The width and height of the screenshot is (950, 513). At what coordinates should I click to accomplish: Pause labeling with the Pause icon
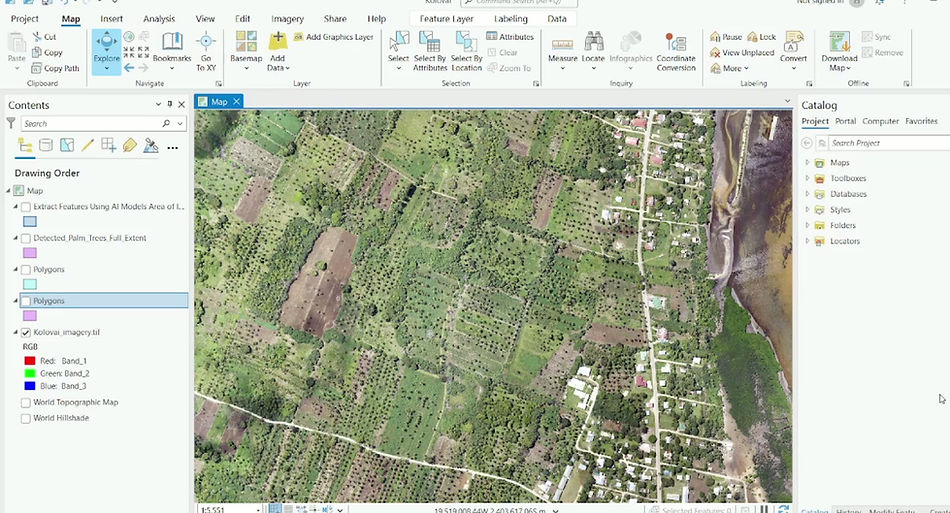pyautogui.click(x=715, y=37)
